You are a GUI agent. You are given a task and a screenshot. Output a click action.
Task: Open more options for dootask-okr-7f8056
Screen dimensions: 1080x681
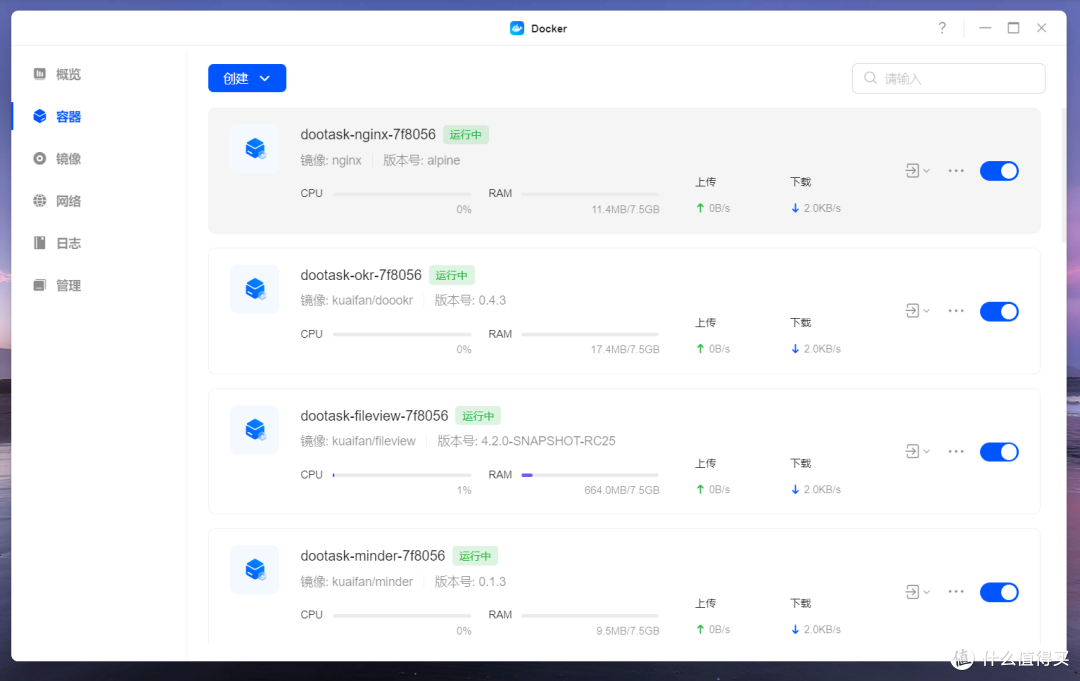(956, 311)
